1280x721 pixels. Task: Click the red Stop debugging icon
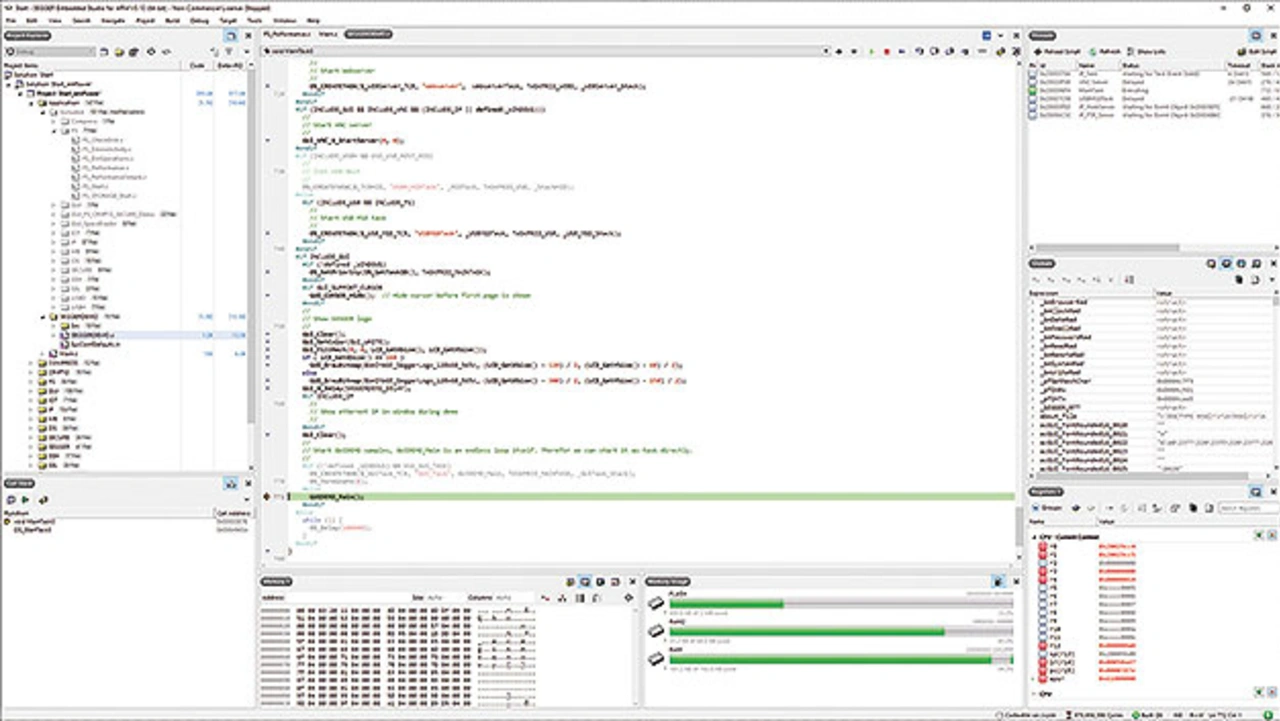[887, 51]
